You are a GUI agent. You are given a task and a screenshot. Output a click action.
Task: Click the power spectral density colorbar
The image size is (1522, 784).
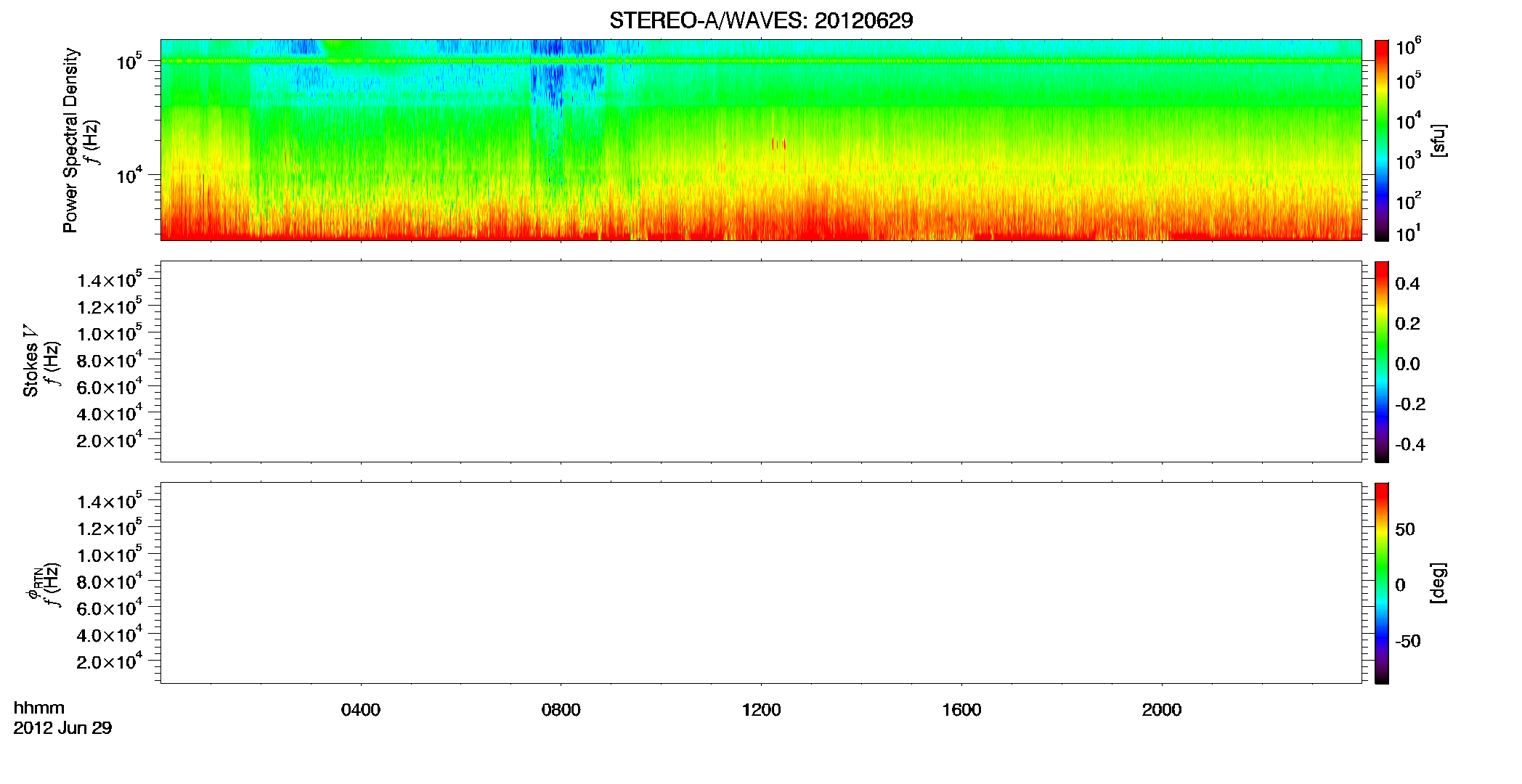(1382, 140)
